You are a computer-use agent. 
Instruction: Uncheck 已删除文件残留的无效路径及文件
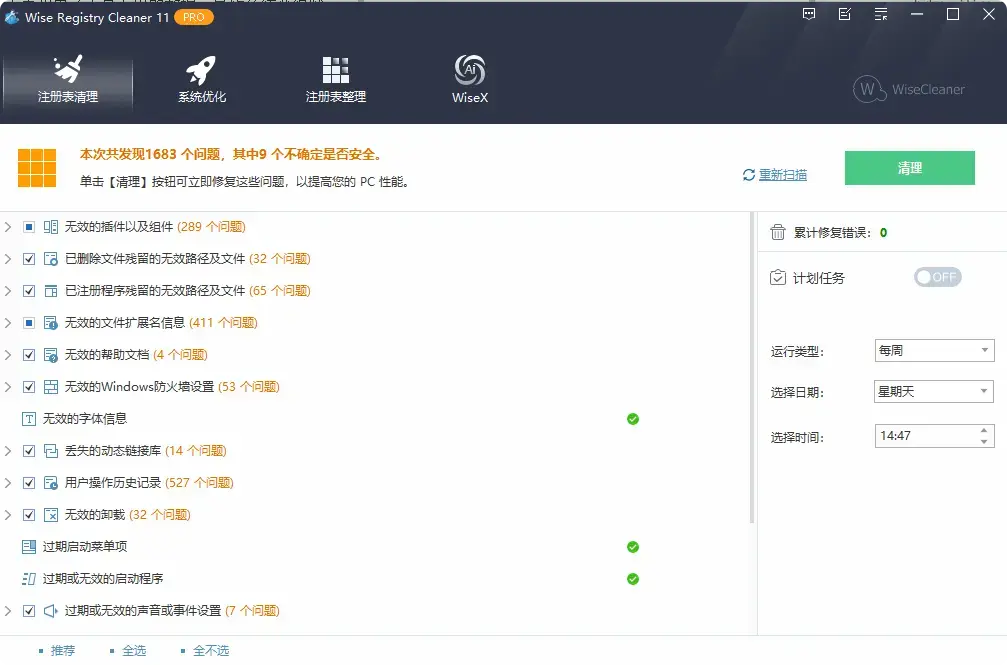31,258
